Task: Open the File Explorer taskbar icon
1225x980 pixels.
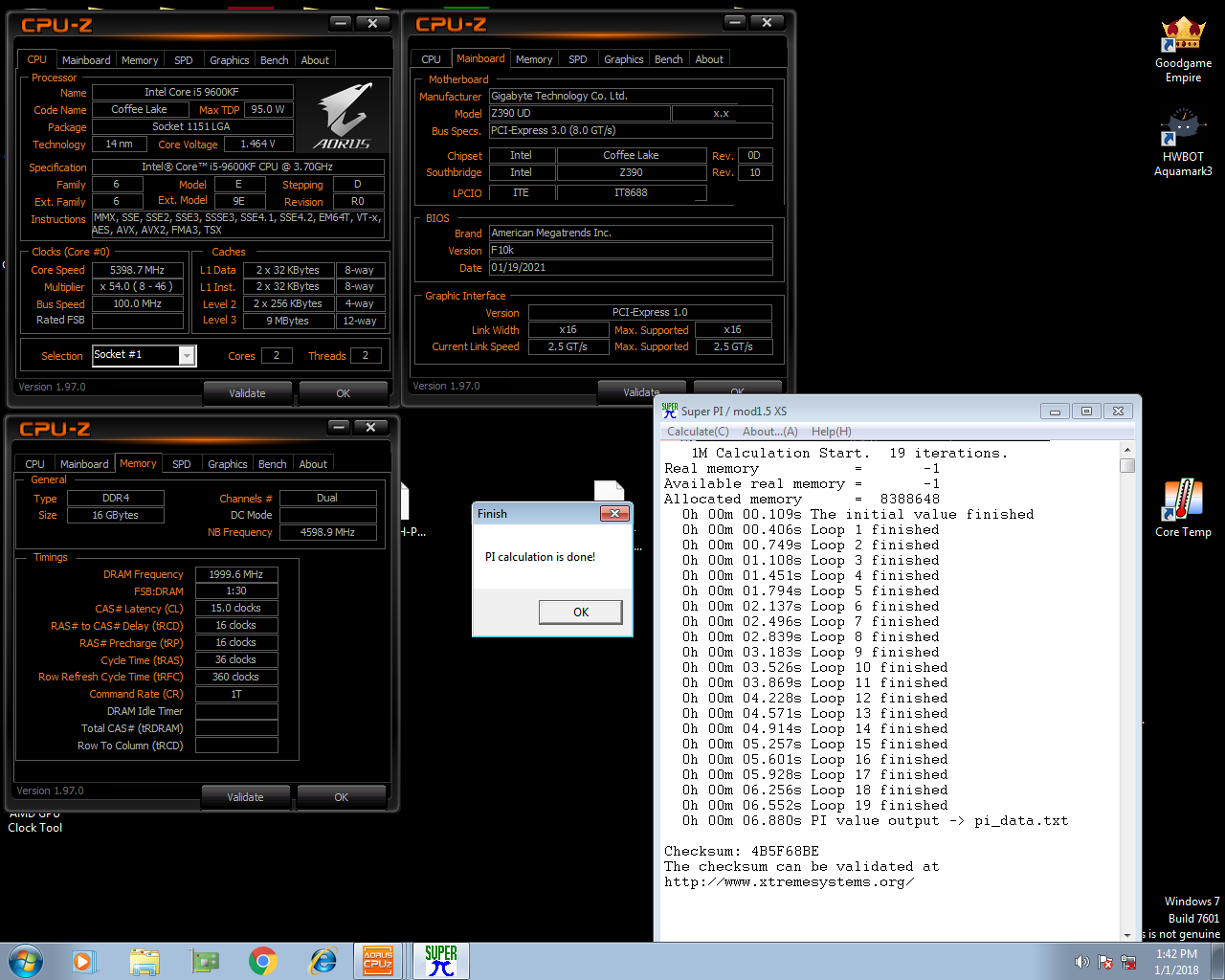Action: point(145,961)
